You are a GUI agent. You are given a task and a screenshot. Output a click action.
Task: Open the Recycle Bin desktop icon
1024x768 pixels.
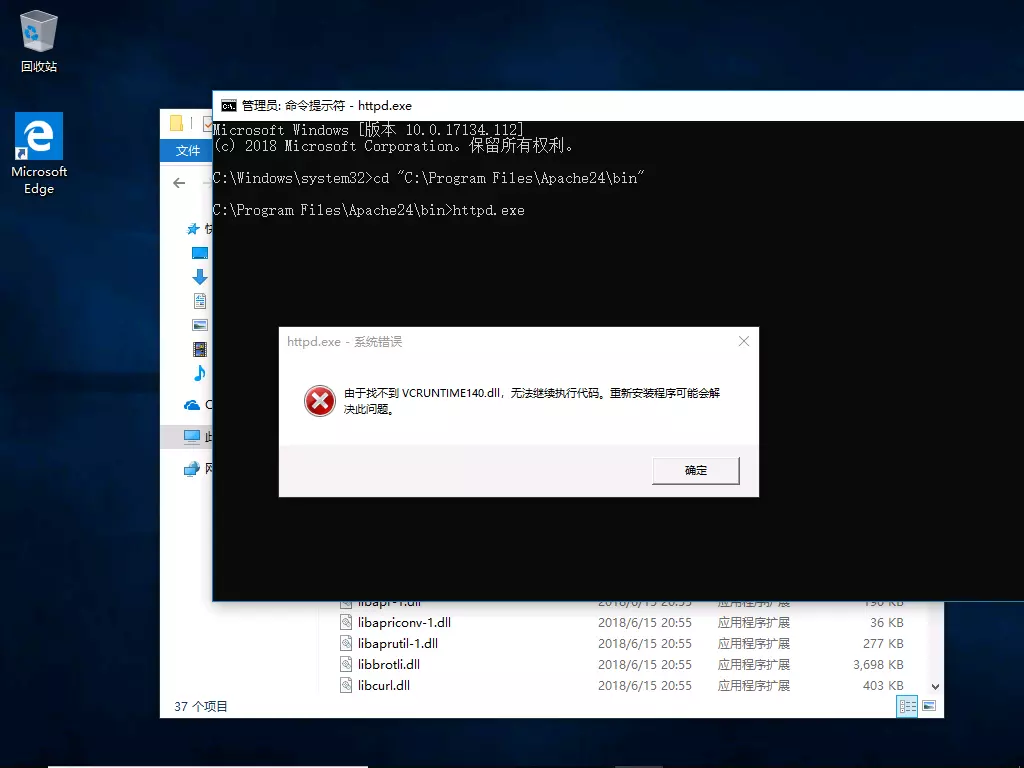(39, 42)
